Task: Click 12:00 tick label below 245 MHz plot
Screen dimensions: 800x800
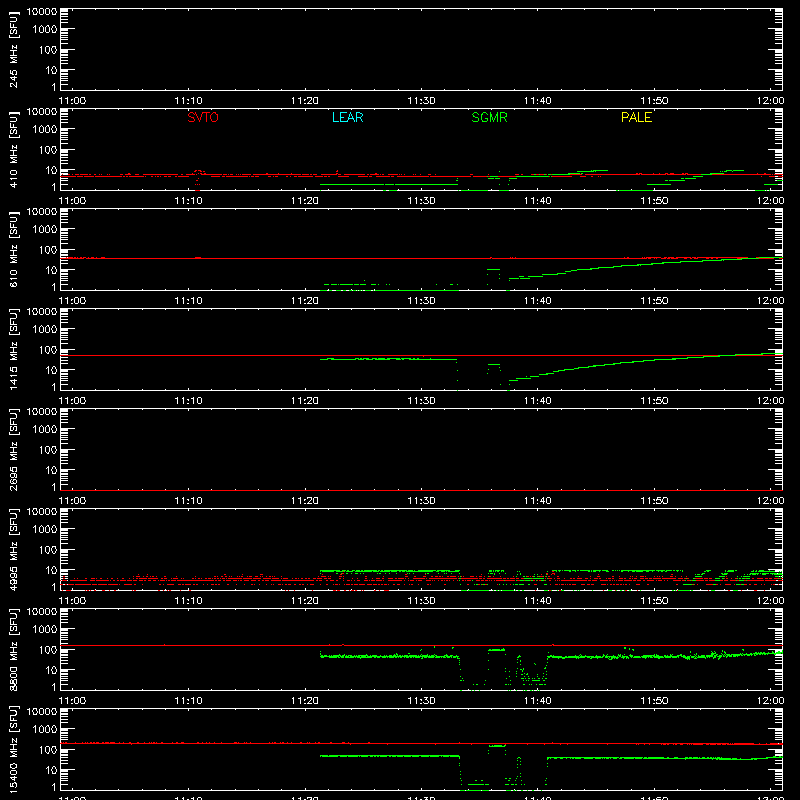Action: (x=770, y=101)
